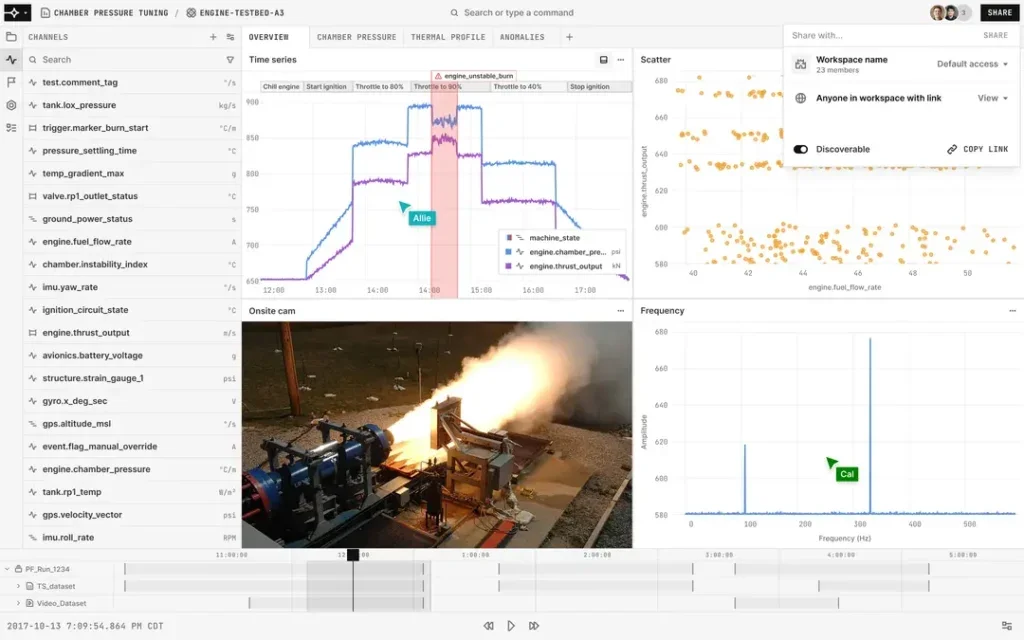1024x640 pixels.
Task: Open channels panel settings sliders icon
Action: (x=230, y=37)
